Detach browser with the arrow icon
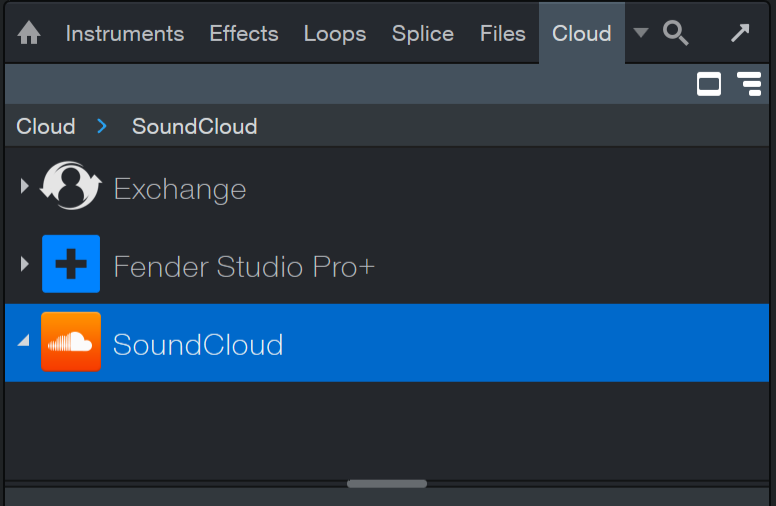 tap(740, 33)
